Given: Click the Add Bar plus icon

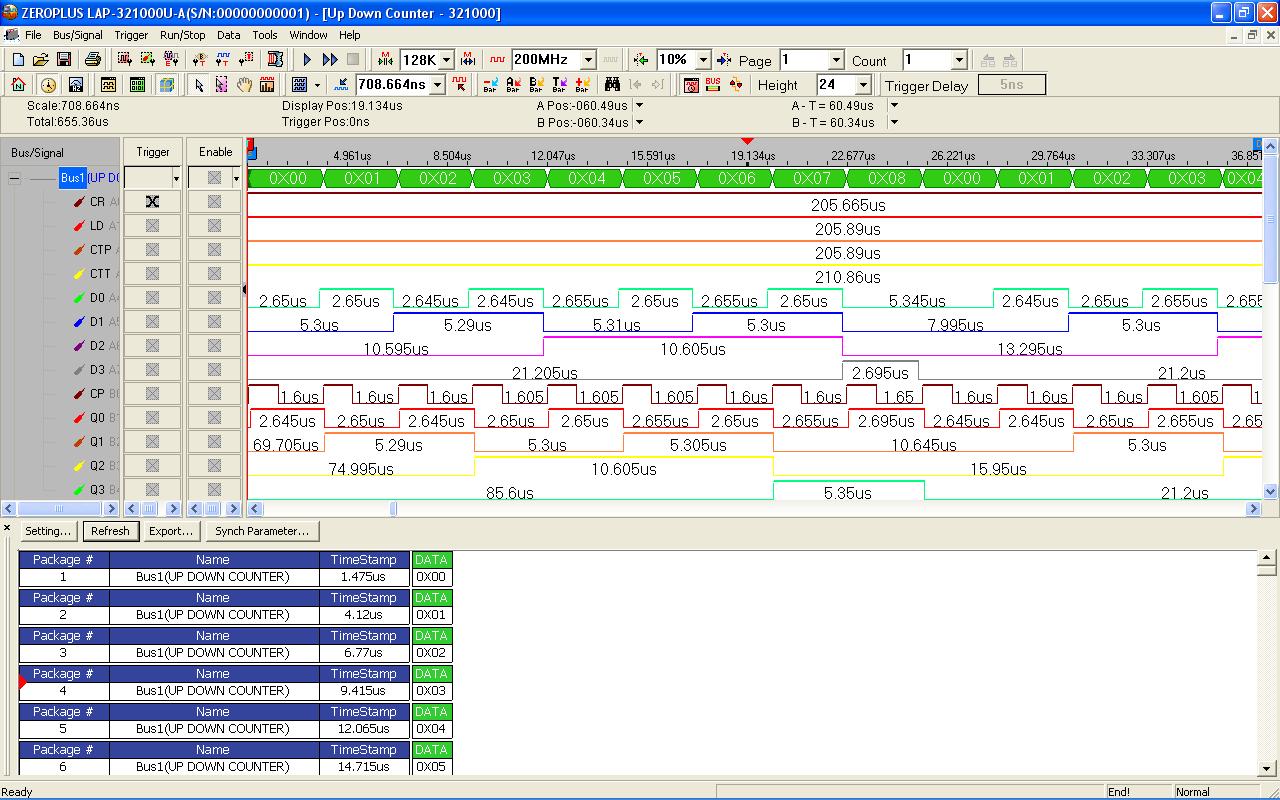Looking at the screenshot, I should click(582, 85).
